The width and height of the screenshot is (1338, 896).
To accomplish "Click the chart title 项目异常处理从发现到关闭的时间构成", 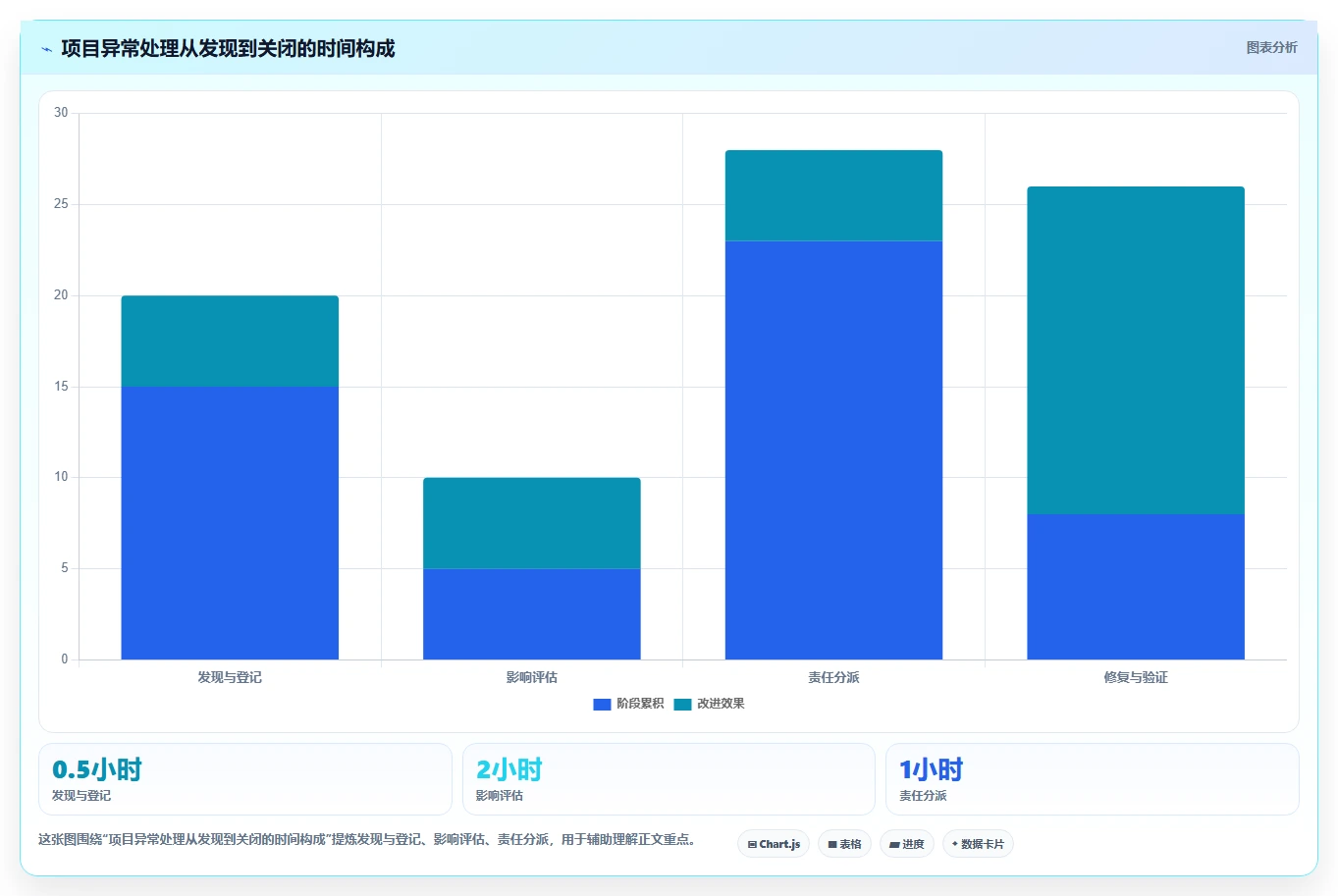I will 228,48.
